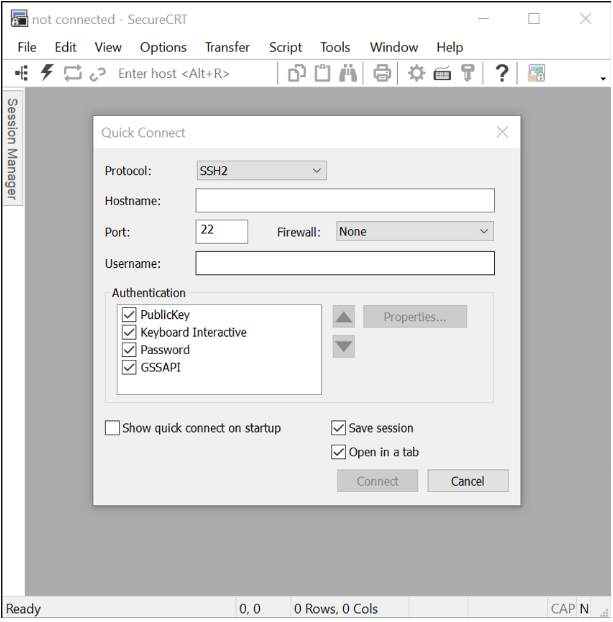Click the Public Key tool icon
613x622 pixels.
467,73
